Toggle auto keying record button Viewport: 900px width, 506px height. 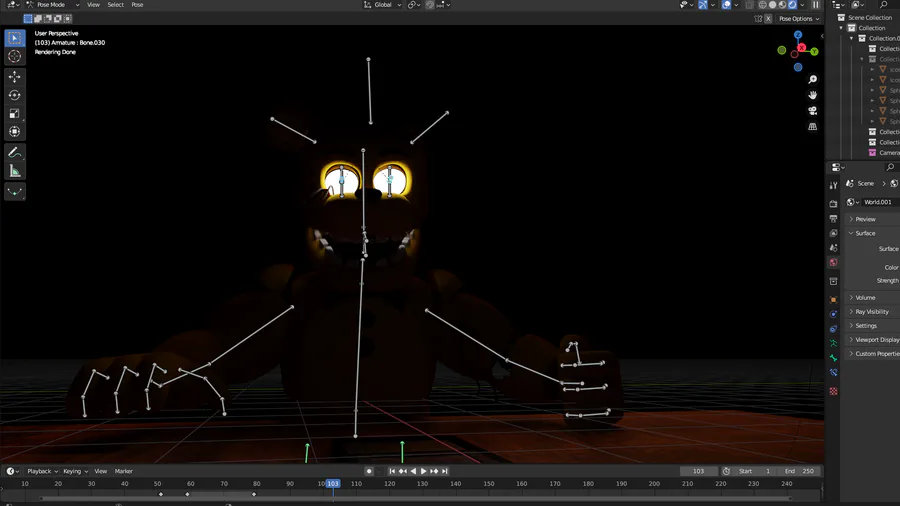pyautogui.click(x=369, y=471)
